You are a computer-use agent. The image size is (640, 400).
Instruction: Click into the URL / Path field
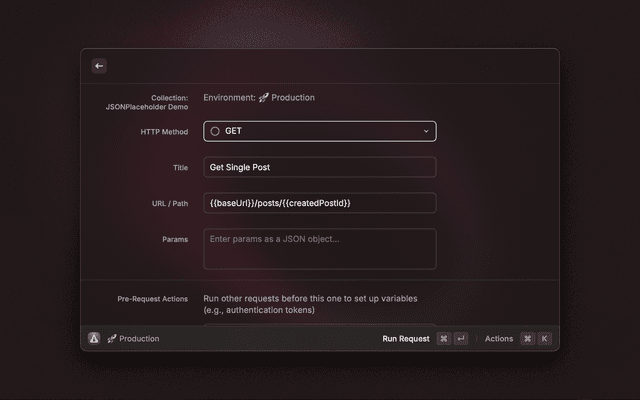click(x=319, y=203)
